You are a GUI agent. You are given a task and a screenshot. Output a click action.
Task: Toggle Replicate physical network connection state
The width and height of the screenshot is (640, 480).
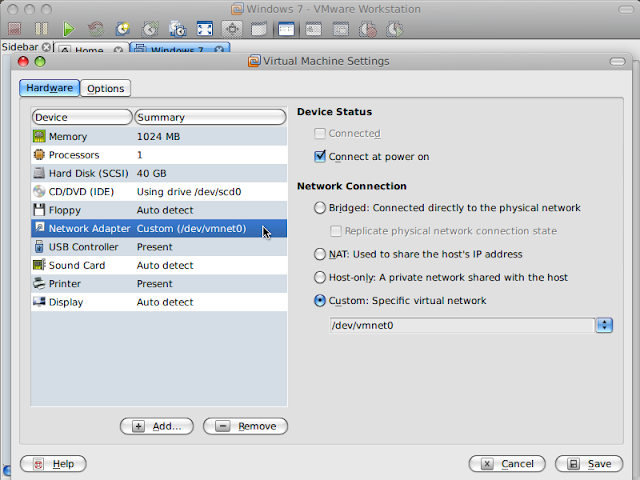pyautogui.click(x=336, y=231)
